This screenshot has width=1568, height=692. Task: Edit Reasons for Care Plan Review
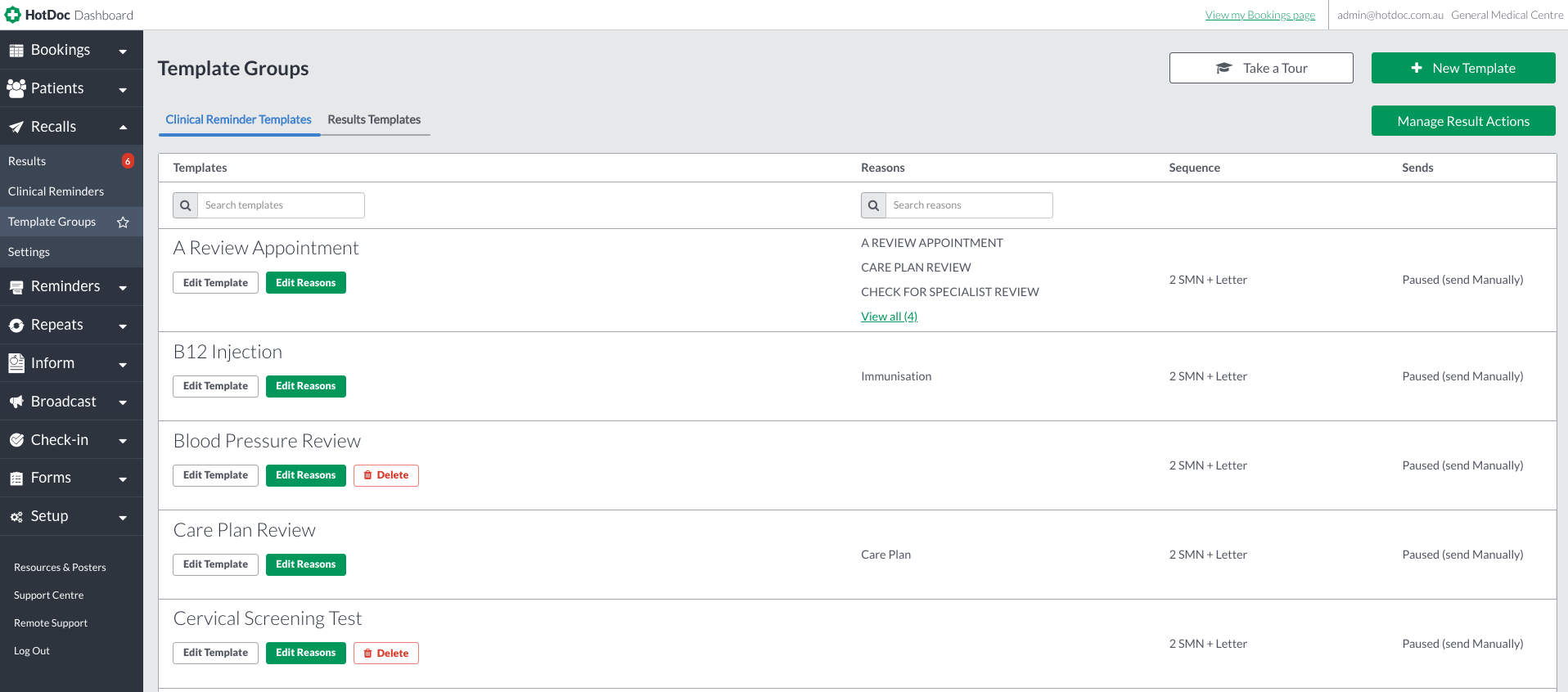(306, 564)
